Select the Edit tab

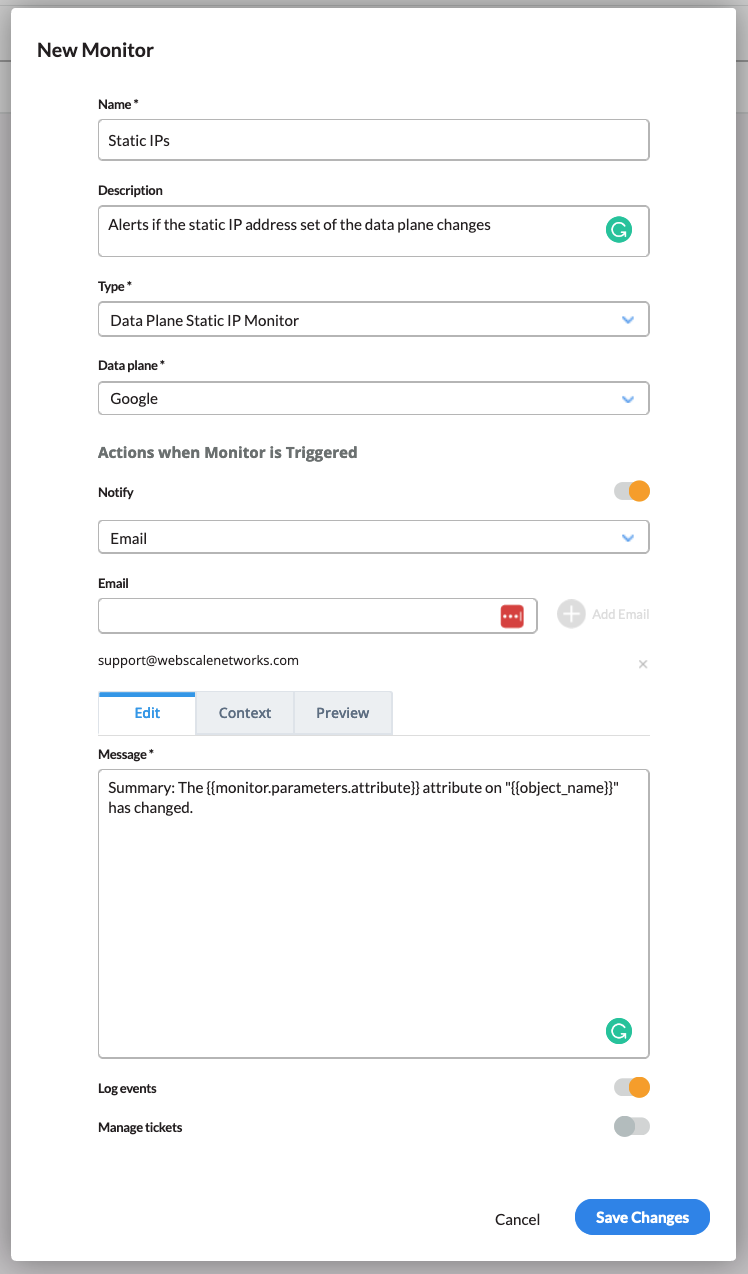coord(147,713)
